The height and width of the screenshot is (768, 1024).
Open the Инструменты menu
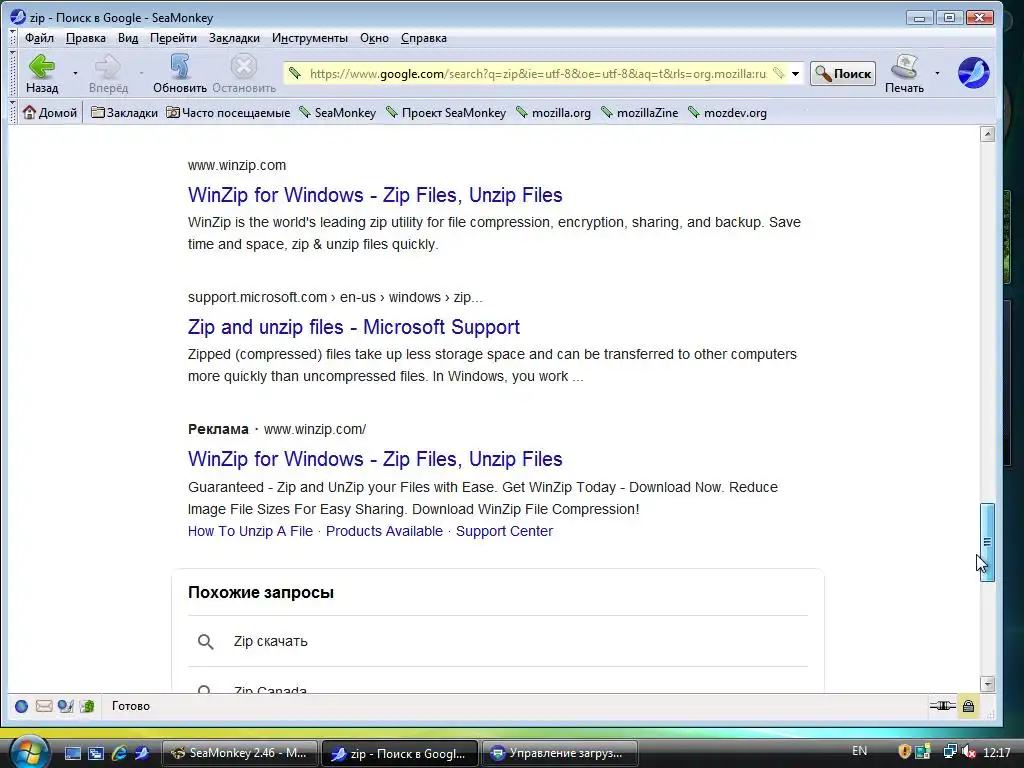pos(310,38)
